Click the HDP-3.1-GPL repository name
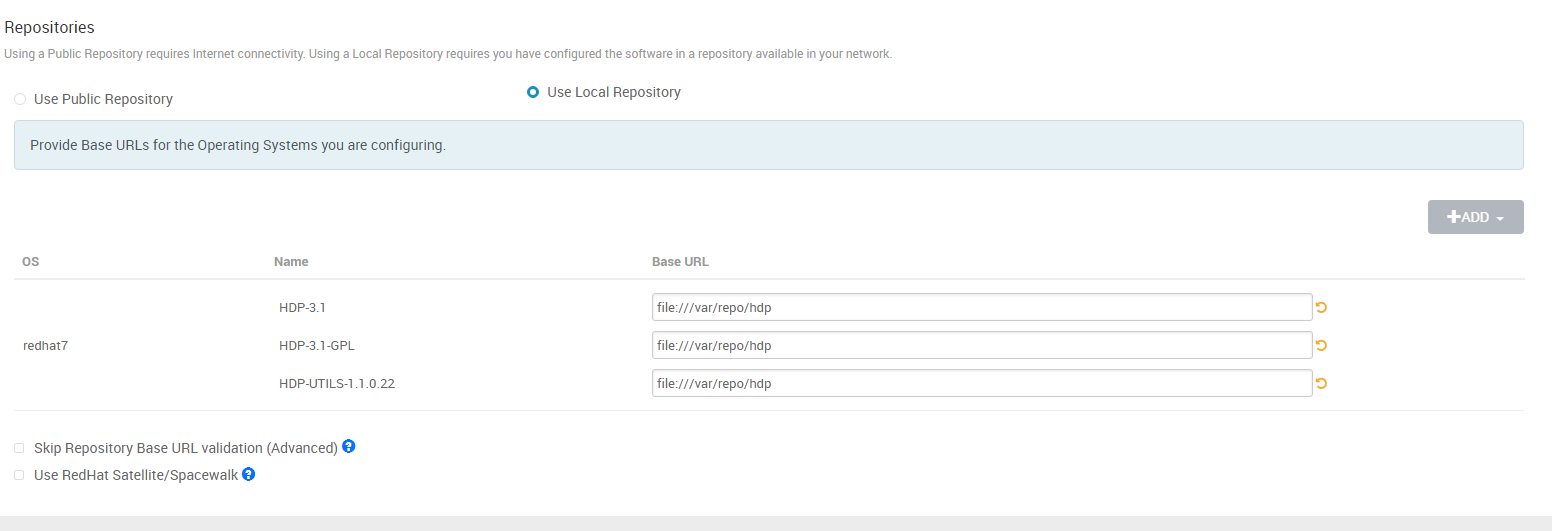The height and width of the screenshot is (531, 1552). [316, 346]
